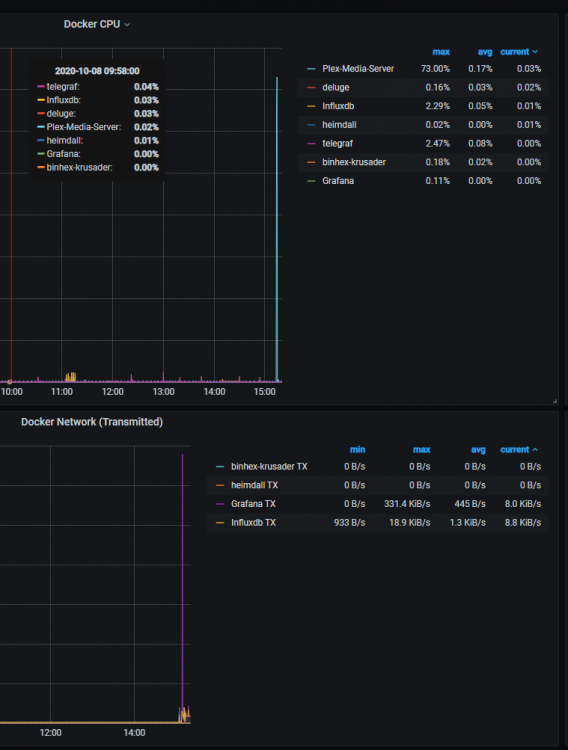Click the Grafana TX spike in network graph

(x=182, y=584)
